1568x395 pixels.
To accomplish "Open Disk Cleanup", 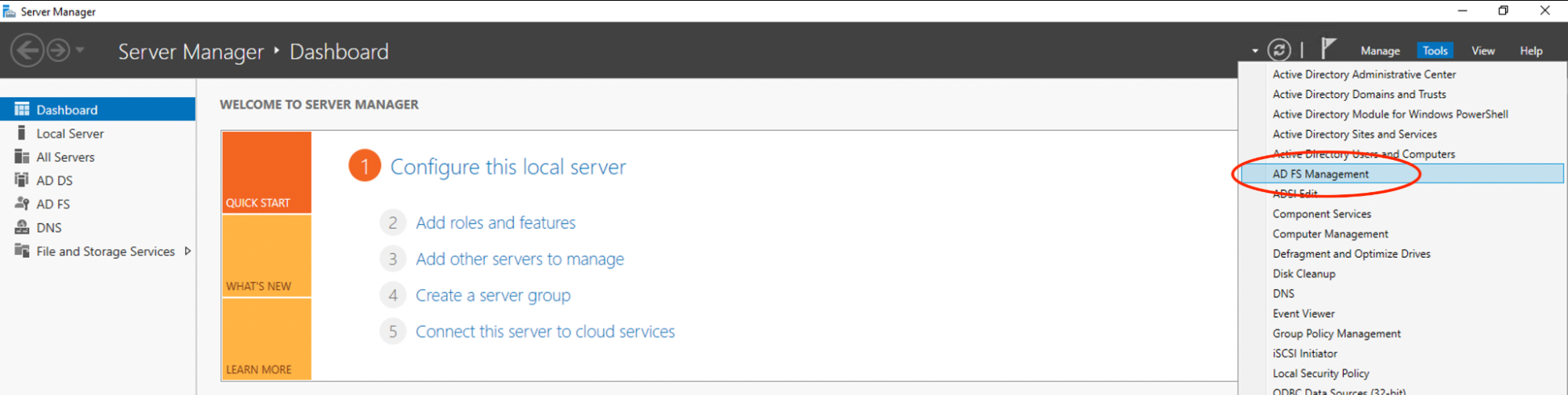I will coord(1304,274).
